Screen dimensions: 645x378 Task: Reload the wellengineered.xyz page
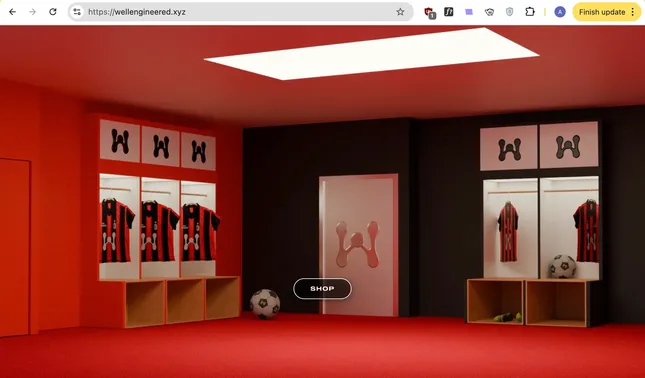coord(53,12)
